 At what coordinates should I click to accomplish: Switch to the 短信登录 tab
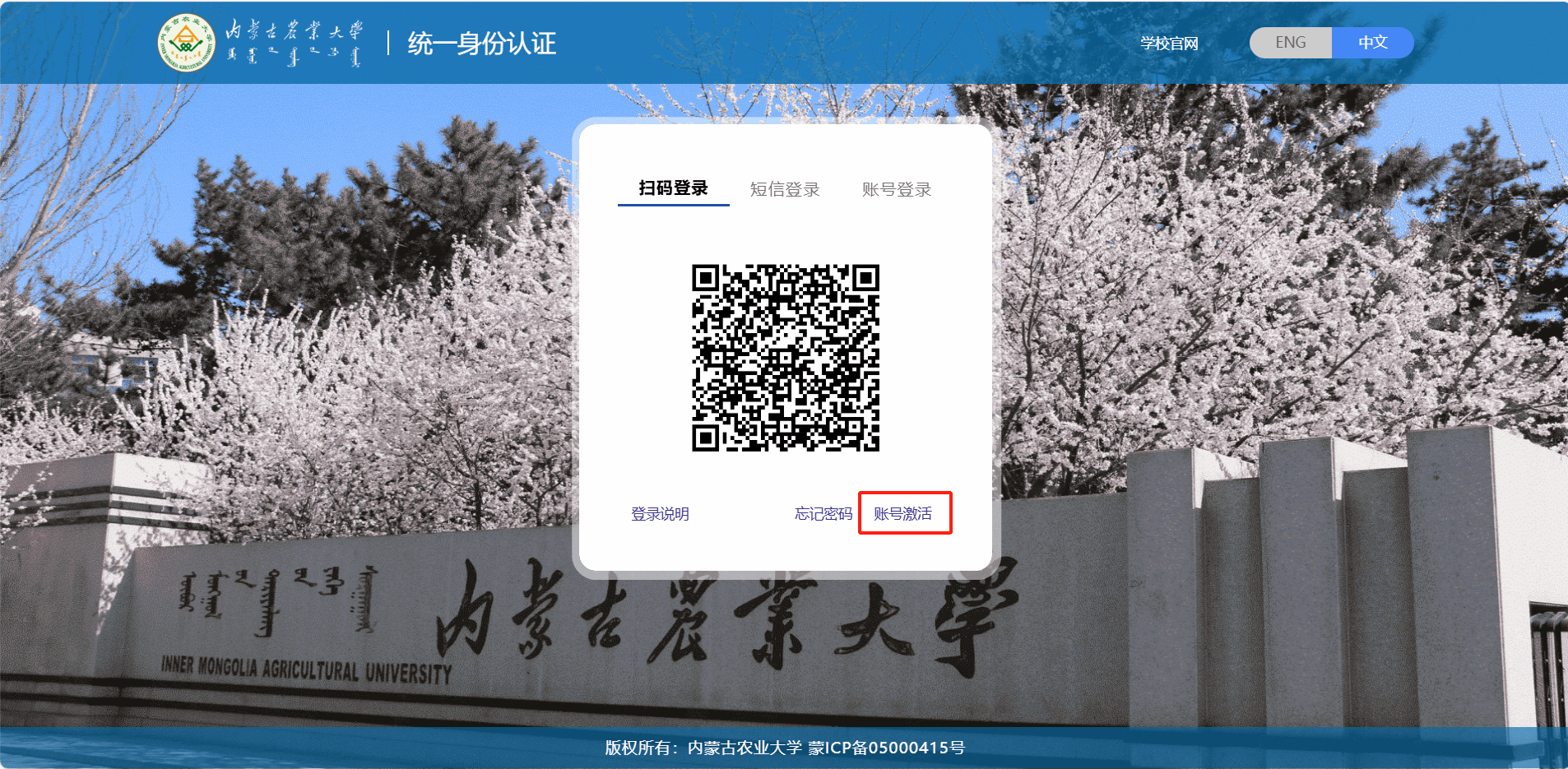pyautogui.click(x=785, y=189)
